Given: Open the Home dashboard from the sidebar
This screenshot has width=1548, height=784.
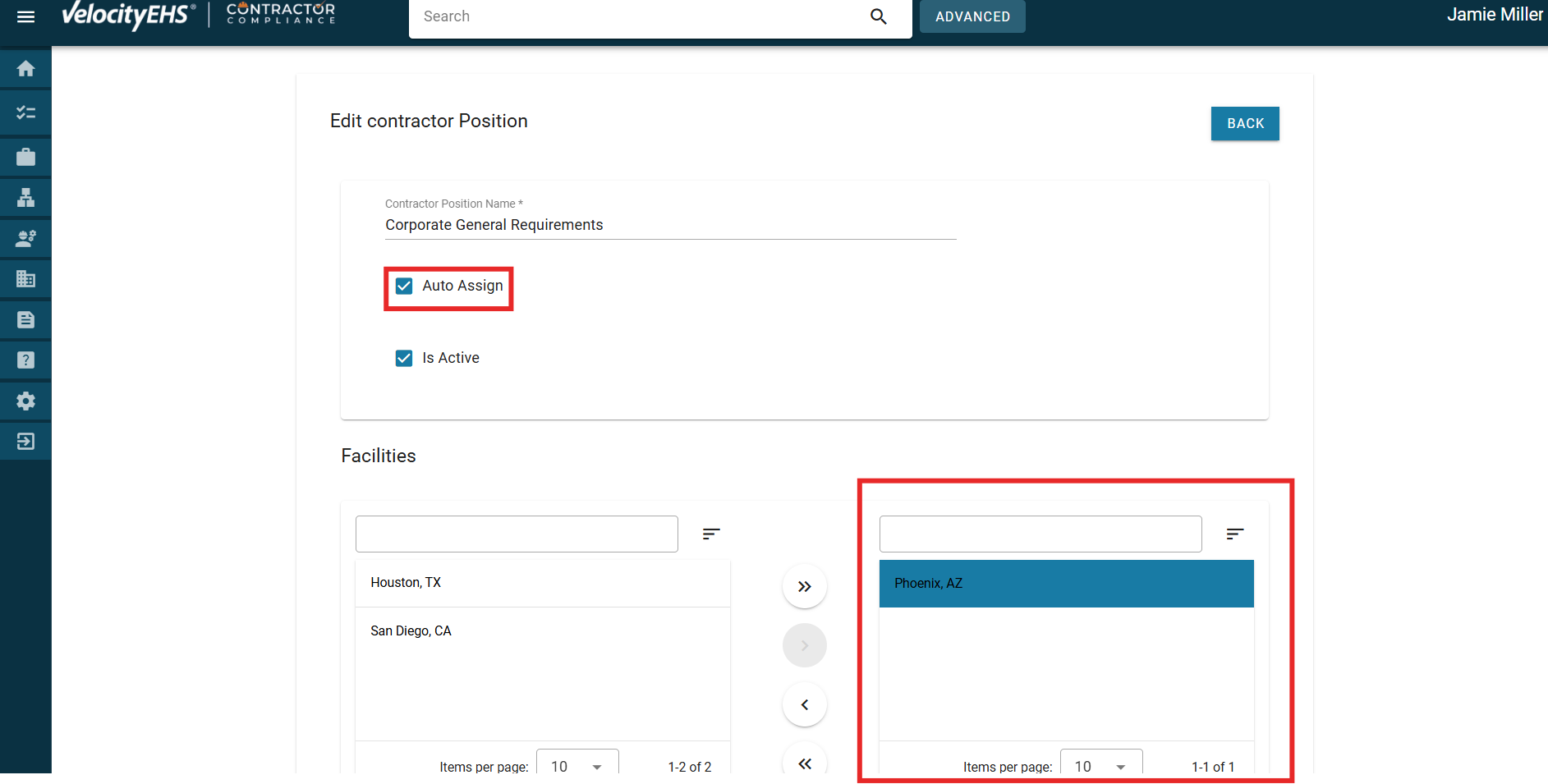Looking at the screenshot, I should (25, 69).
